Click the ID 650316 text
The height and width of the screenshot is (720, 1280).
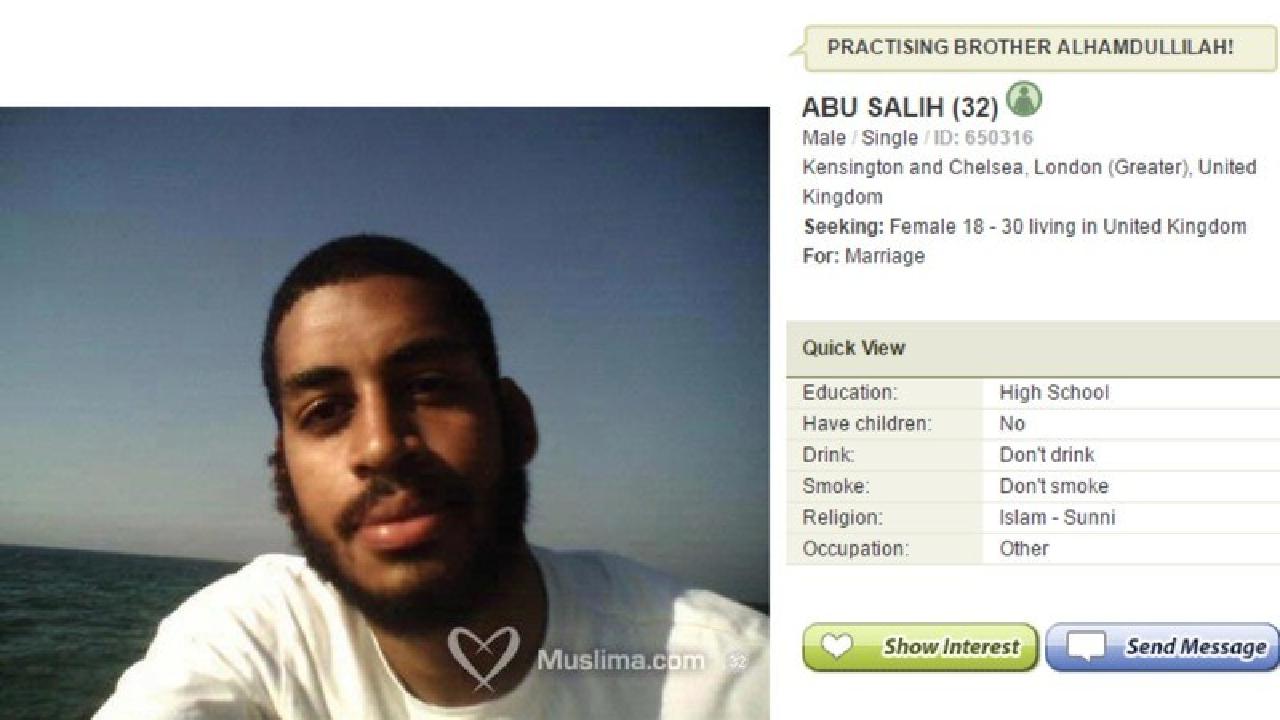983,138
